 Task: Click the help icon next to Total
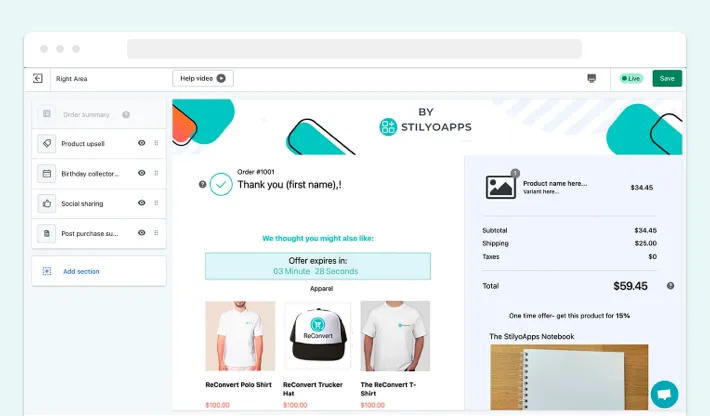(x=671, y=286)
